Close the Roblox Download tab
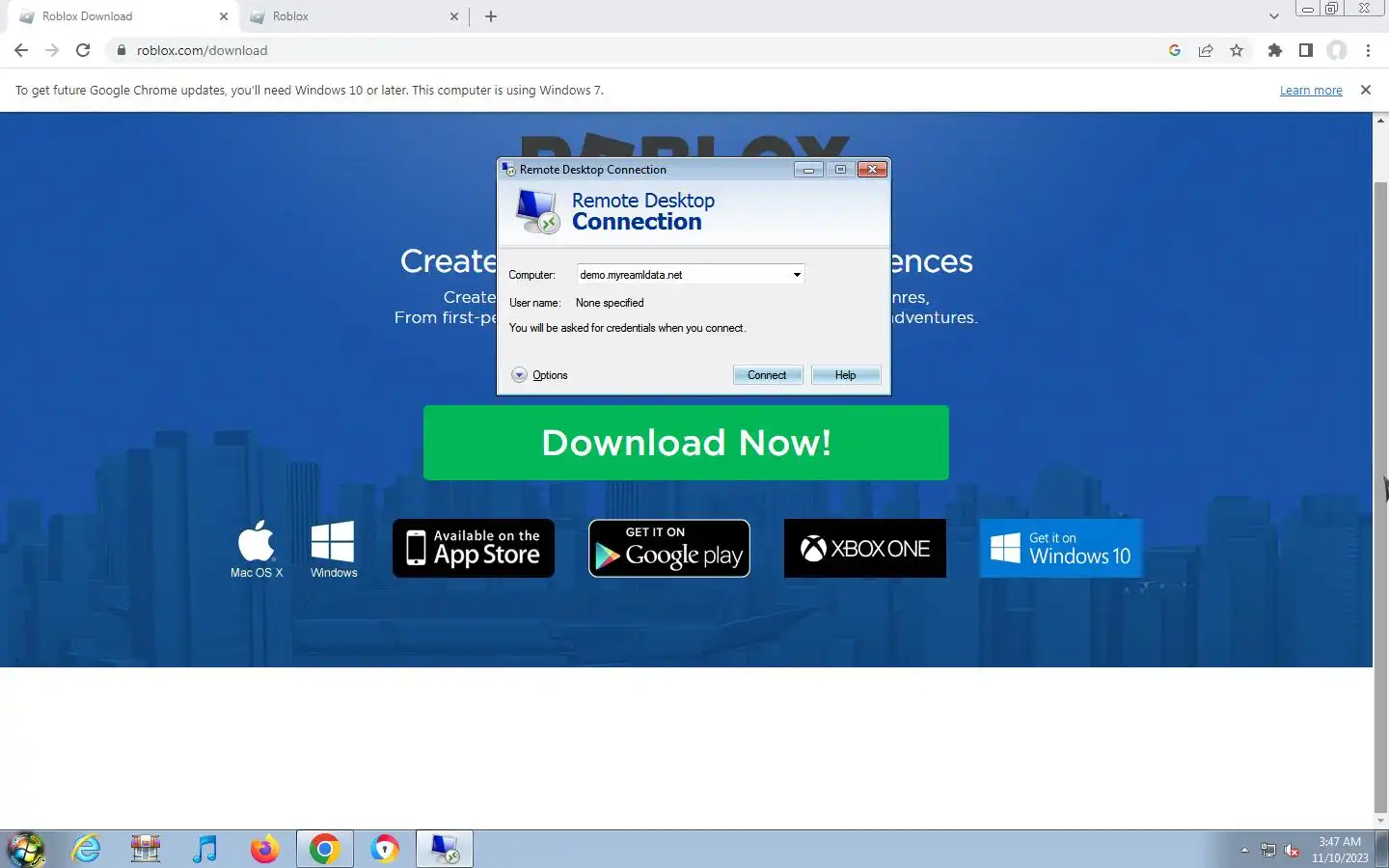The width and height of the screenshot is (1389, 868). tap(224, 16)
